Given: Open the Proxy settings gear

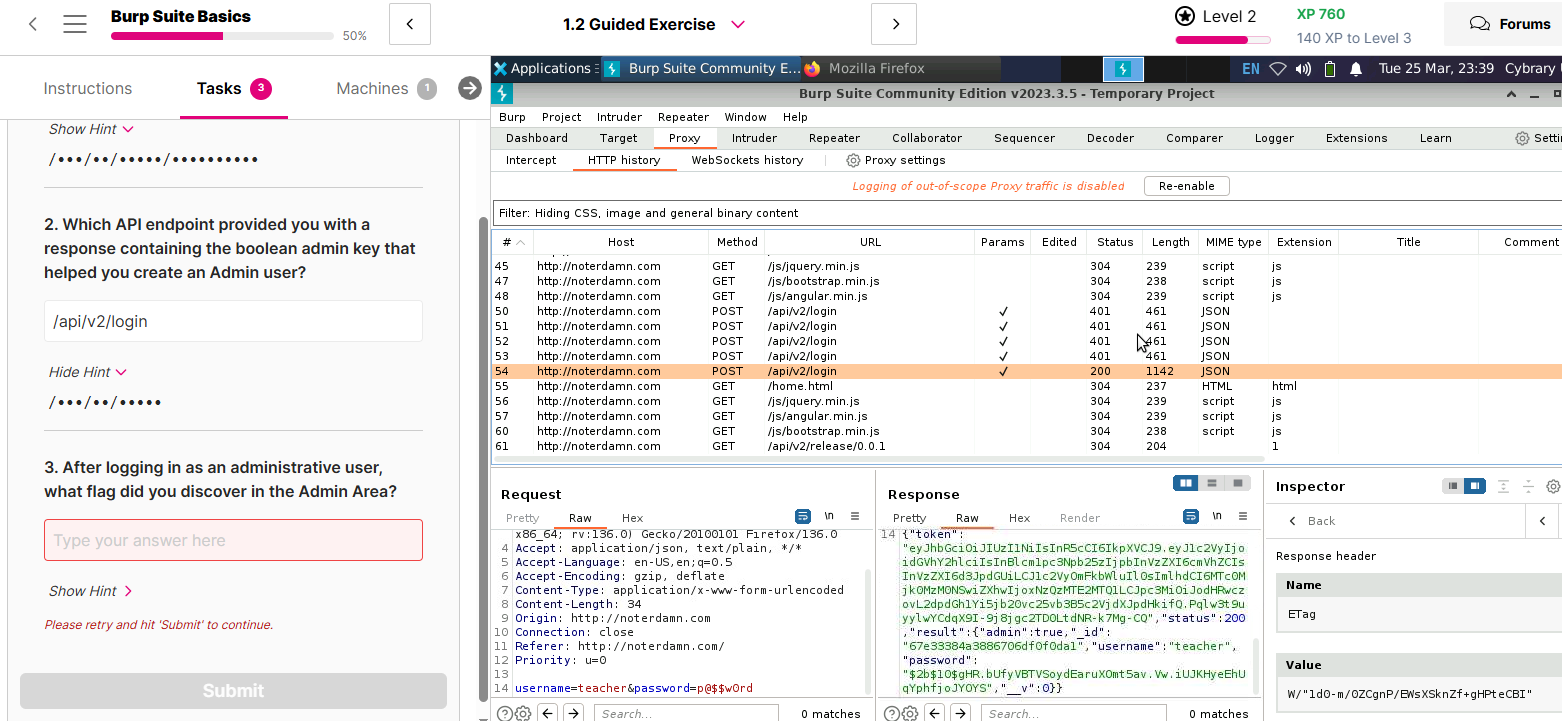Looking at the screenshot, I should [853, 160].
